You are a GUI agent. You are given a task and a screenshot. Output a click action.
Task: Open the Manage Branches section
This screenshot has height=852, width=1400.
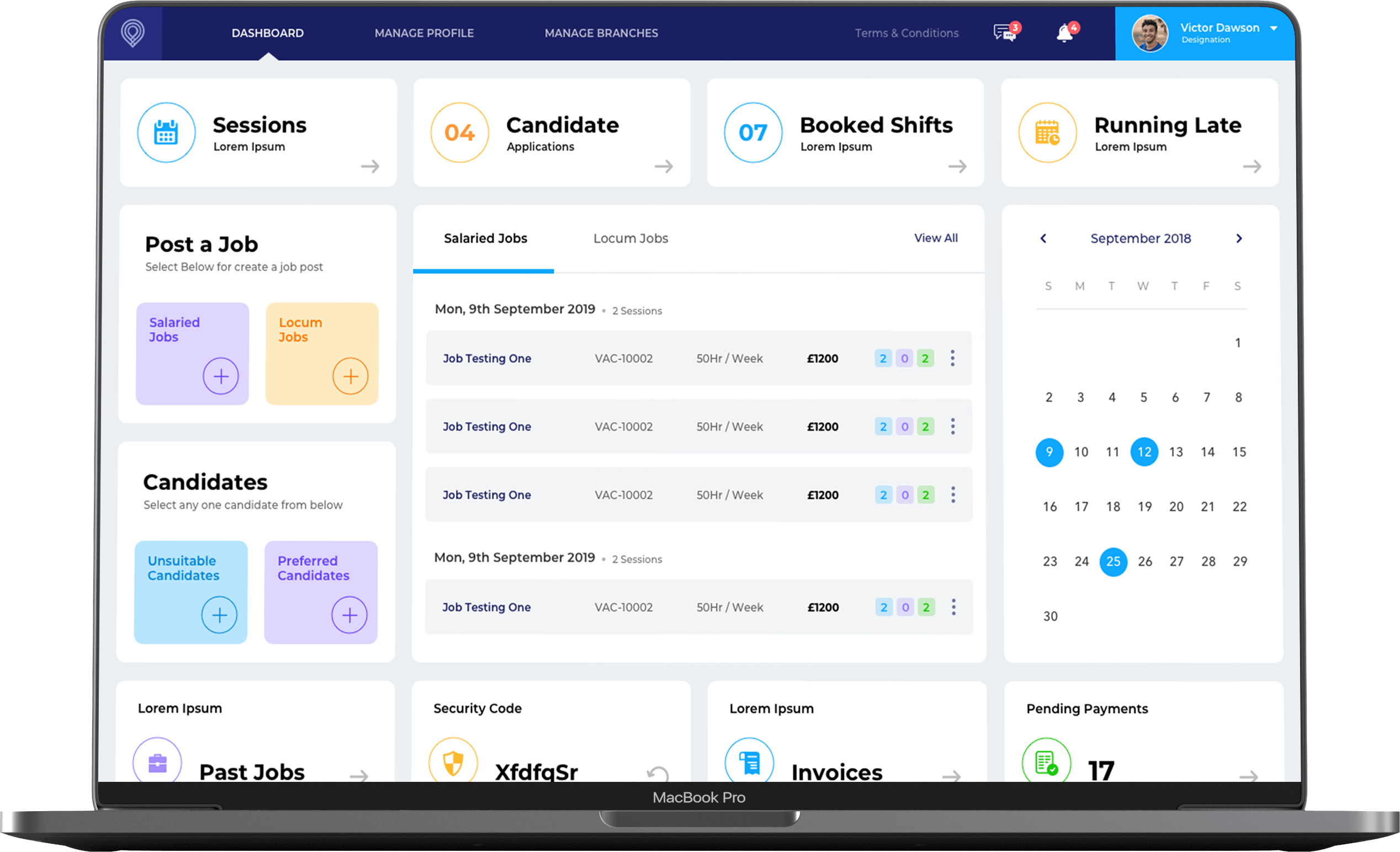[601, 33]
